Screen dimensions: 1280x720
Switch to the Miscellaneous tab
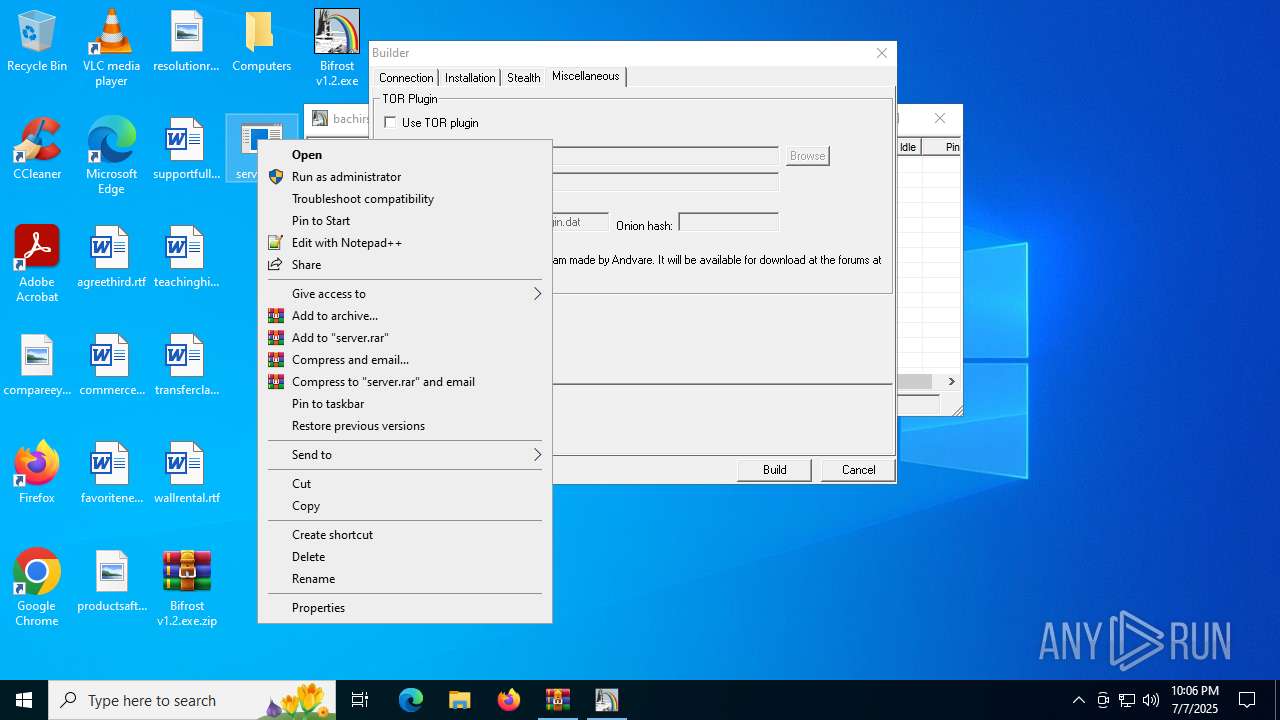586,76
